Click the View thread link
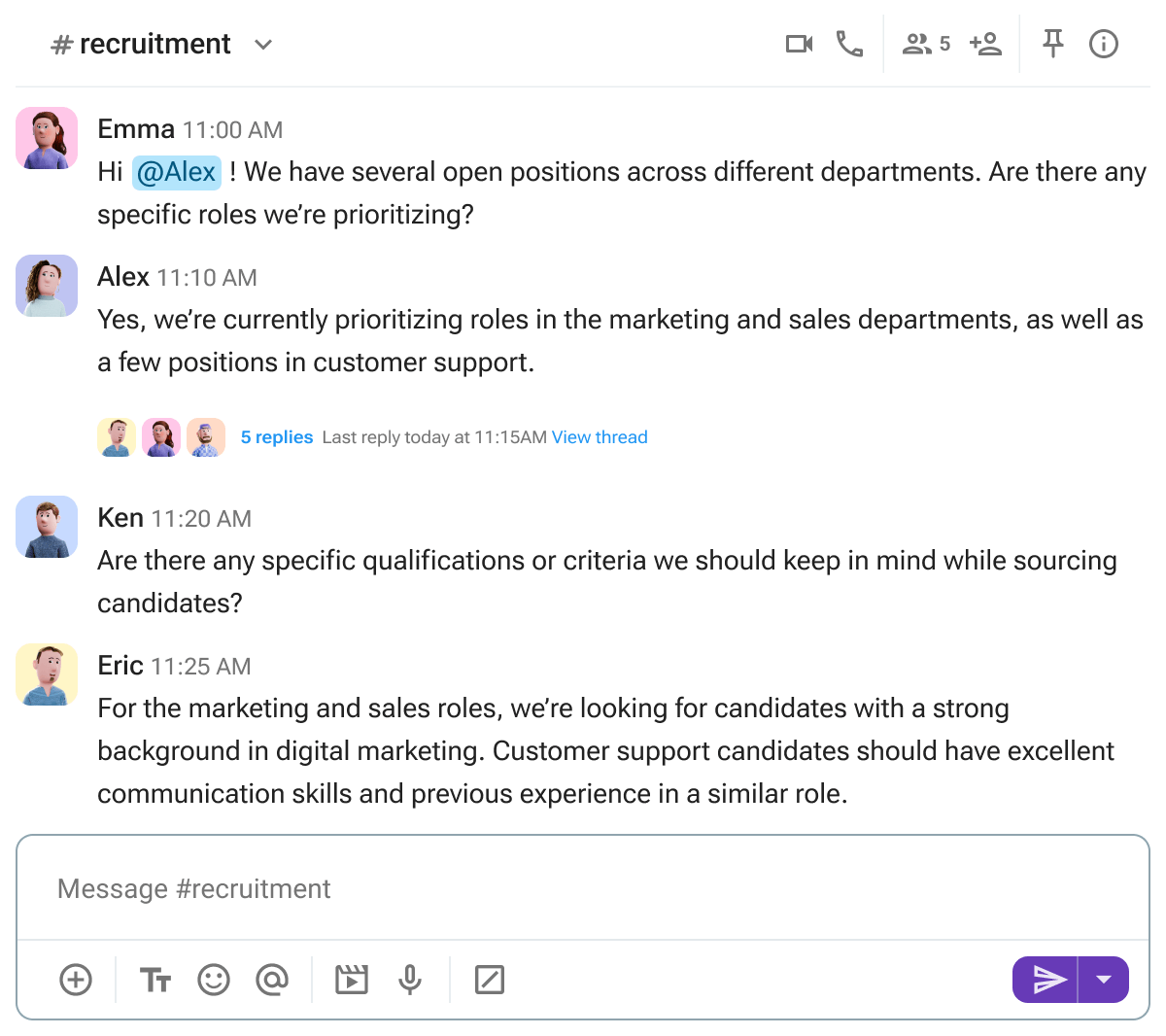The image size is (1166, 1036). [600, 436]
